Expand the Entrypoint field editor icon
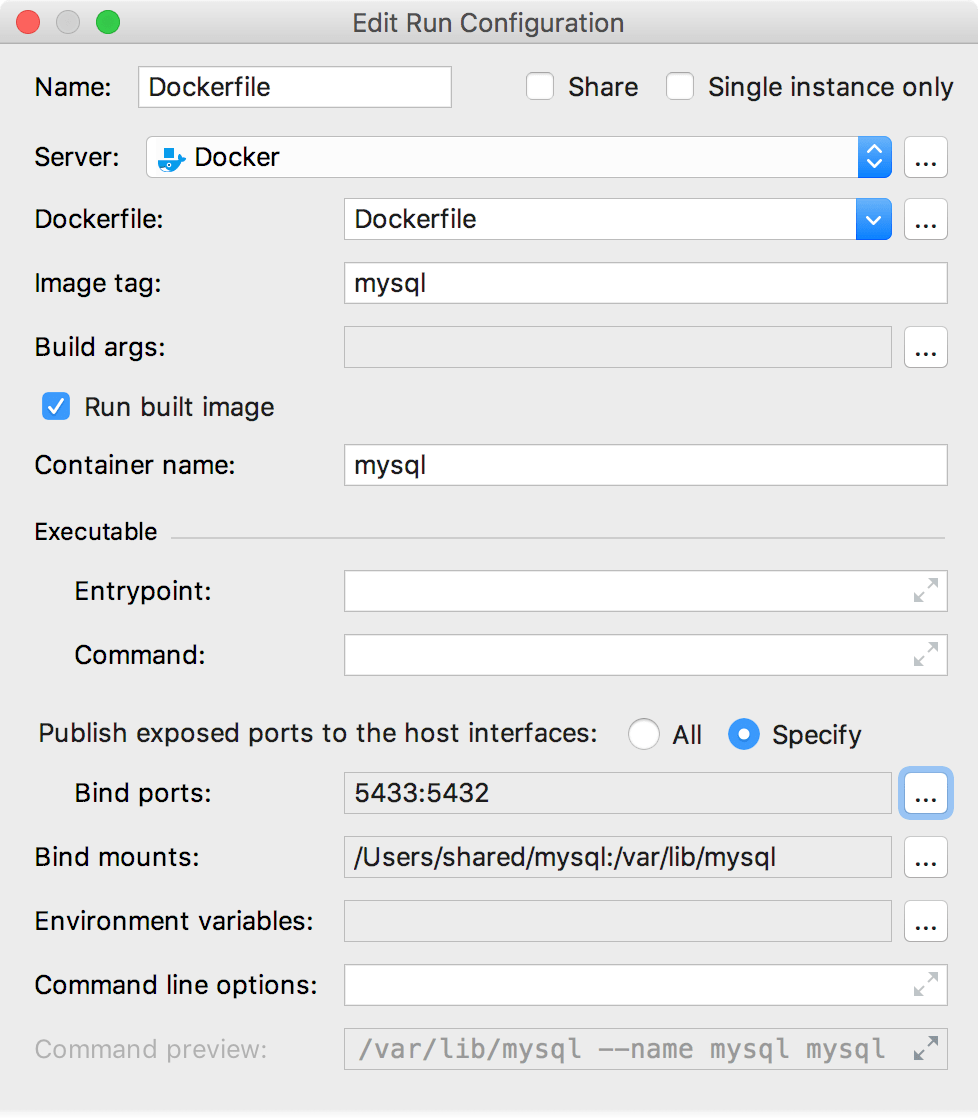This screenshot has height=1119, width=978. 926,590
